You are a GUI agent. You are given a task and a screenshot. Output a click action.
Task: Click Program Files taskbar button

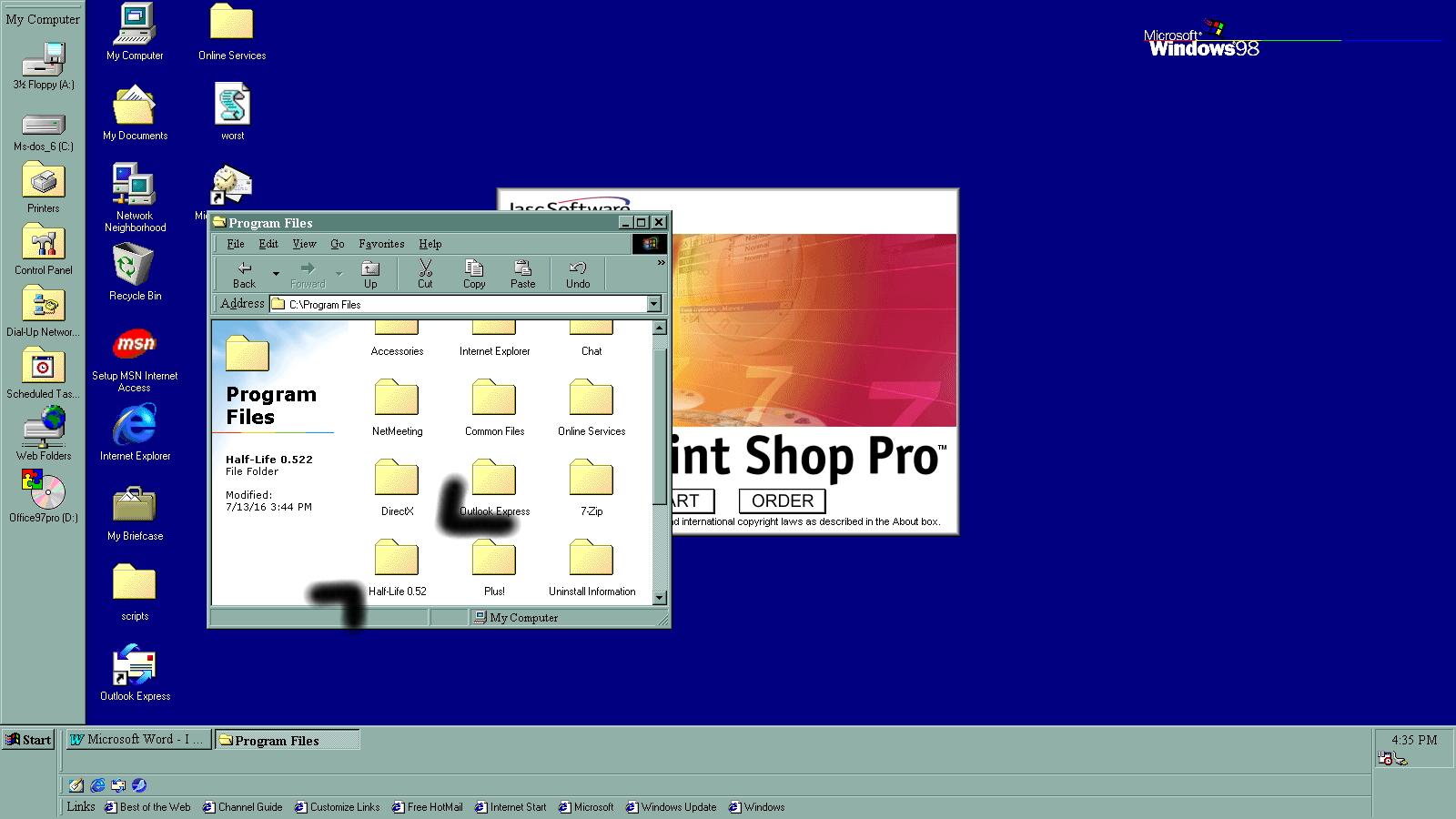[288, 740]
